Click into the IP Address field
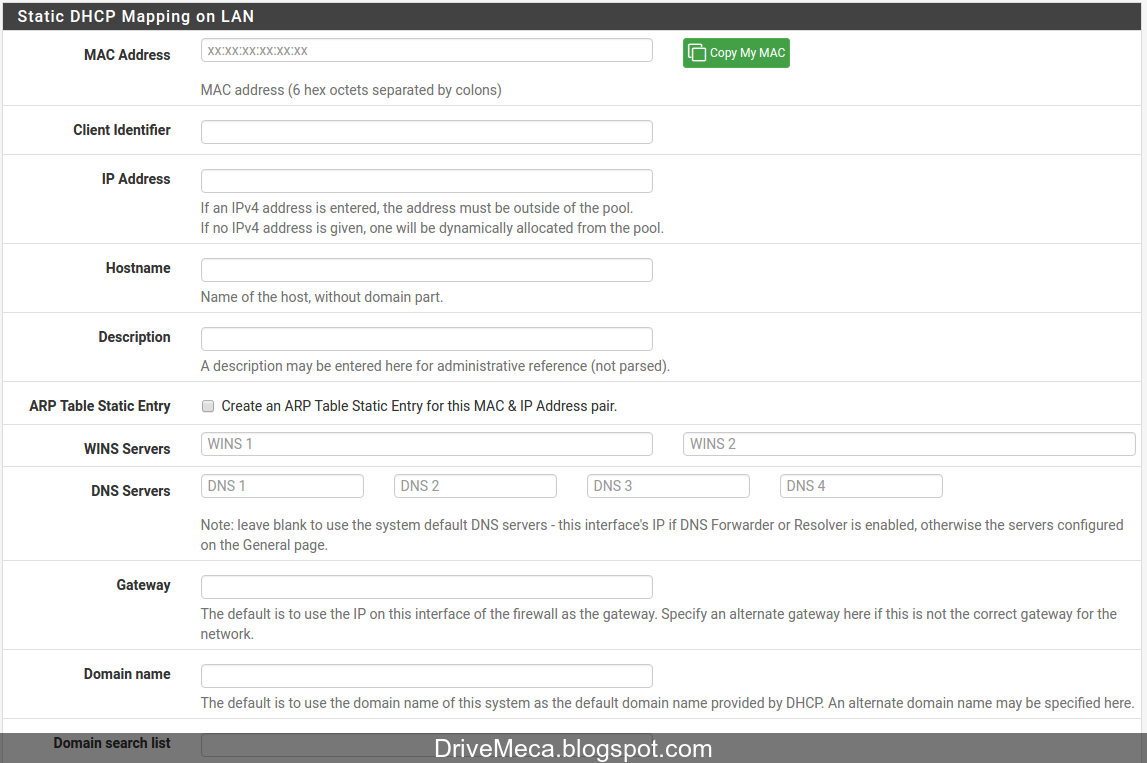The width and height of the screenshot is (1147, 763). (426, 181)
